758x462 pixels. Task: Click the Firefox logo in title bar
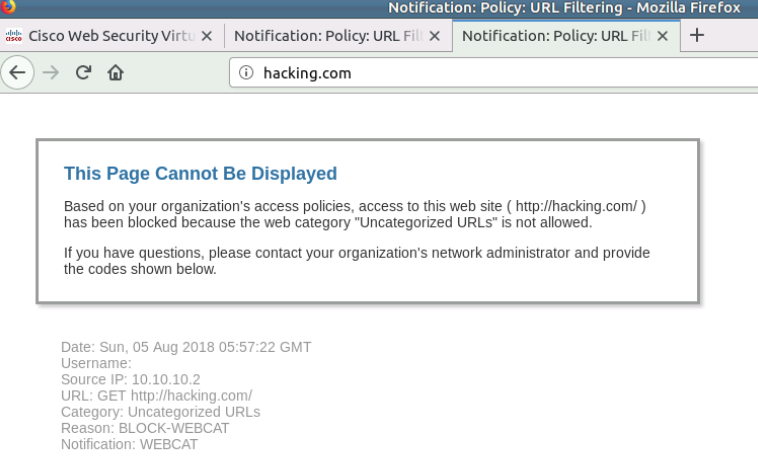click(10, 8)
